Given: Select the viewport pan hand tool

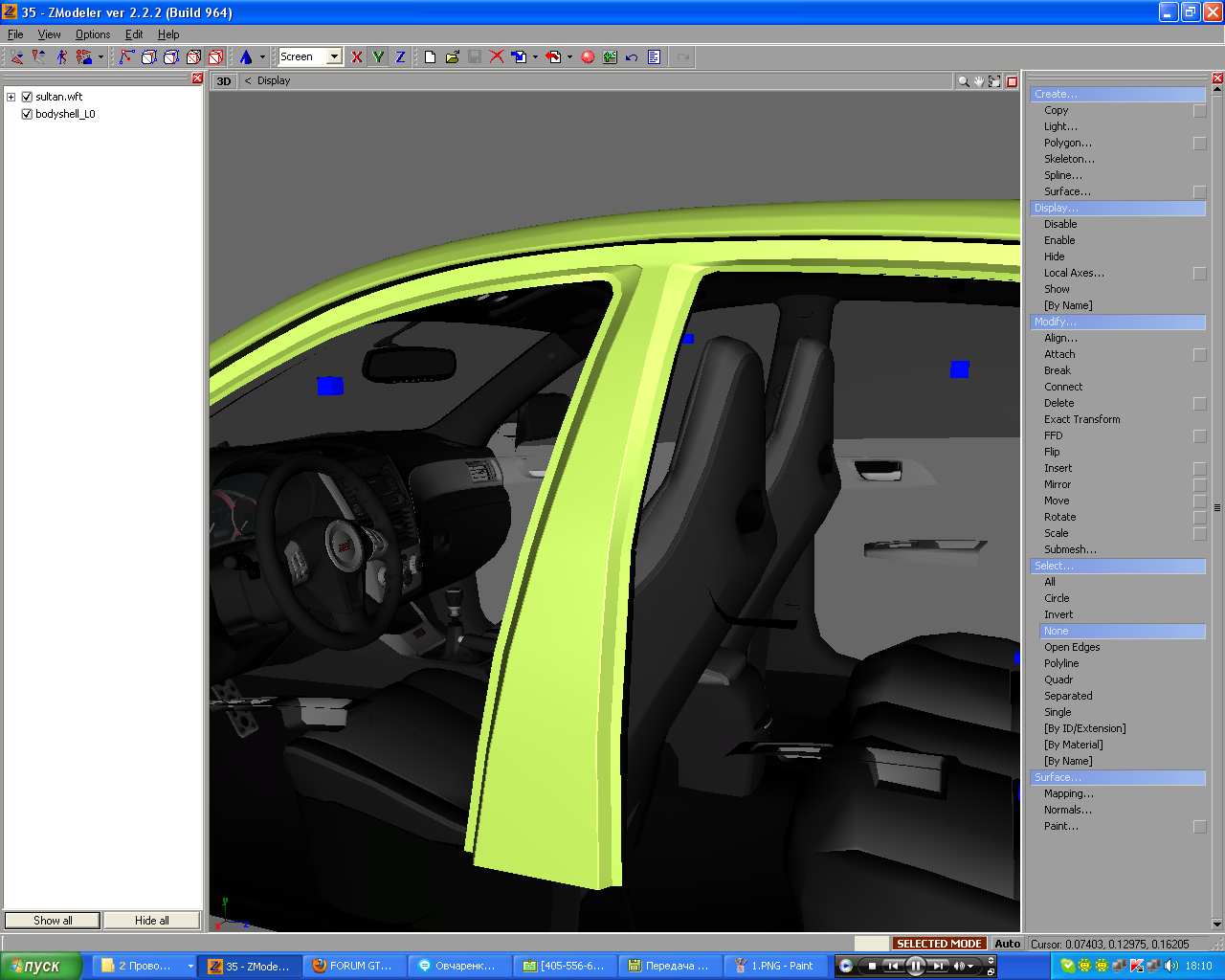Looking at the screenshot, I should pos(979,81).
